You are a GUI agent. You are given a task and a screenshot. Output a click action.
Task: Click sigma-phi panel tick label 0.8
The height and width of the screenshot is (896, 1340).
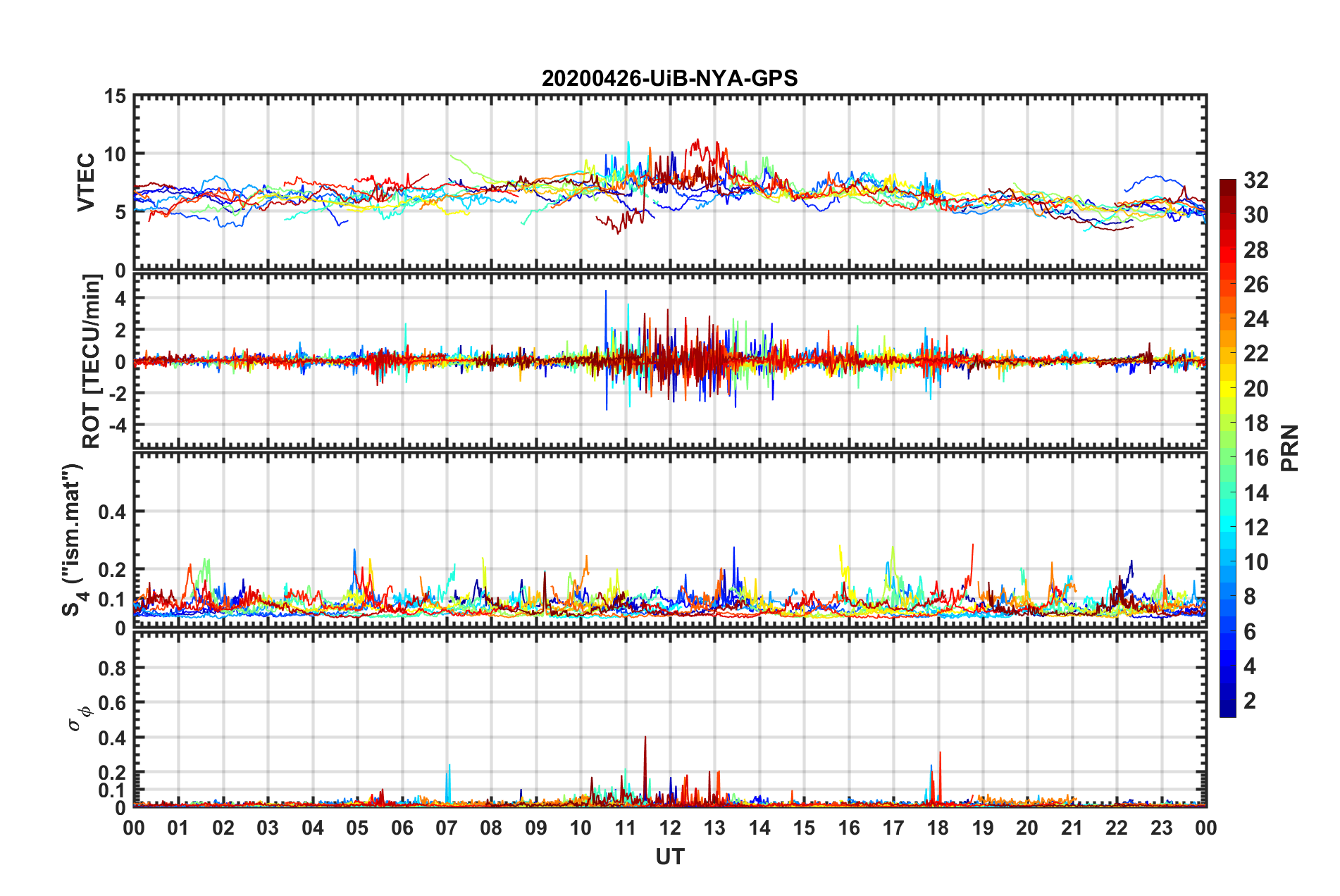click(112, 668)
